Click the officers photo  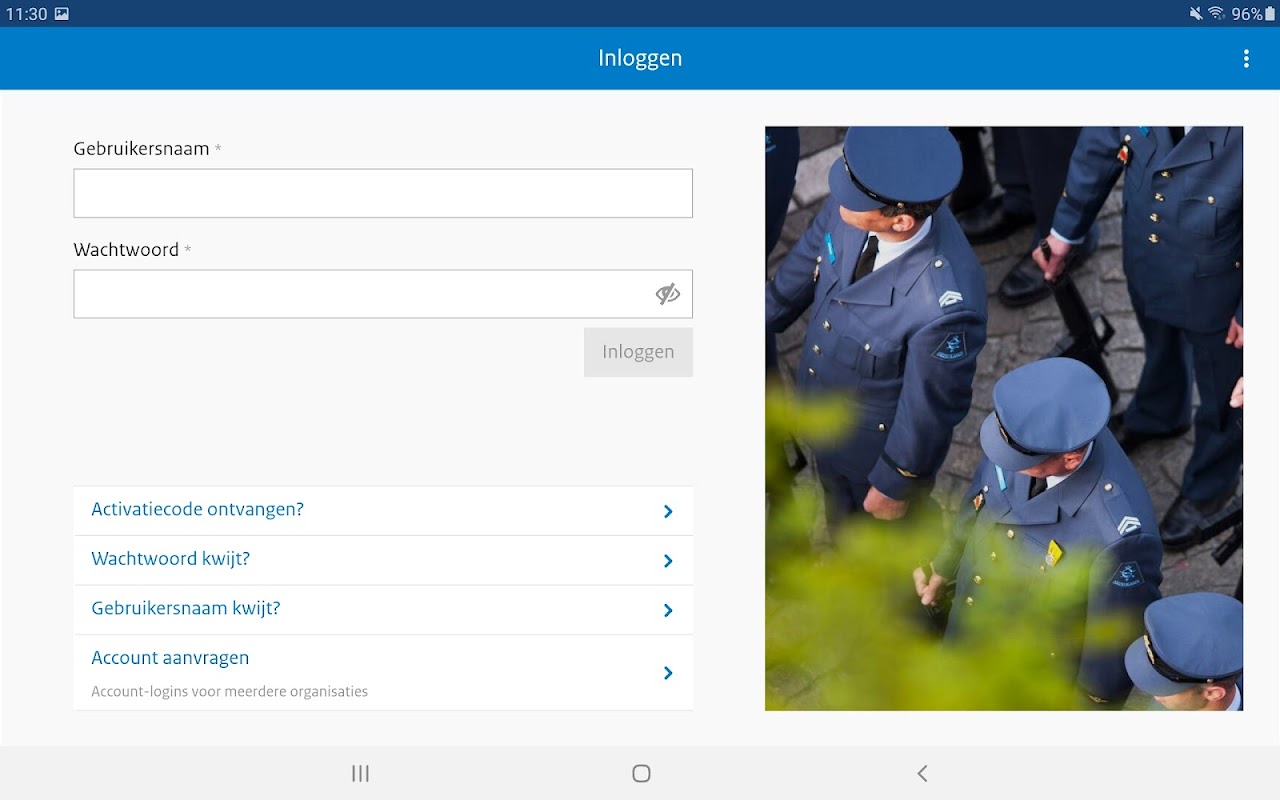[1004, 418]
